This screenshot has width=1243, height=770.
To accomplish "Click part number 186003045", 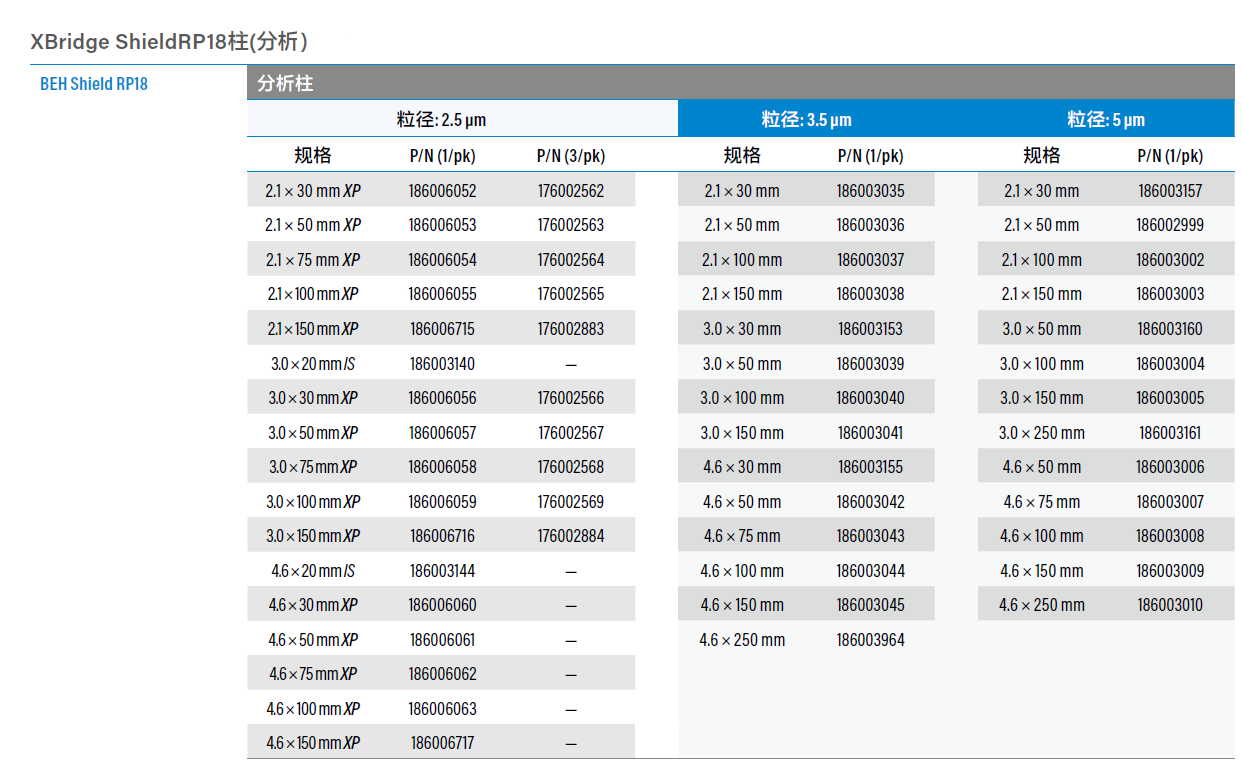I will pyautogui.click(x=870, y=605).
